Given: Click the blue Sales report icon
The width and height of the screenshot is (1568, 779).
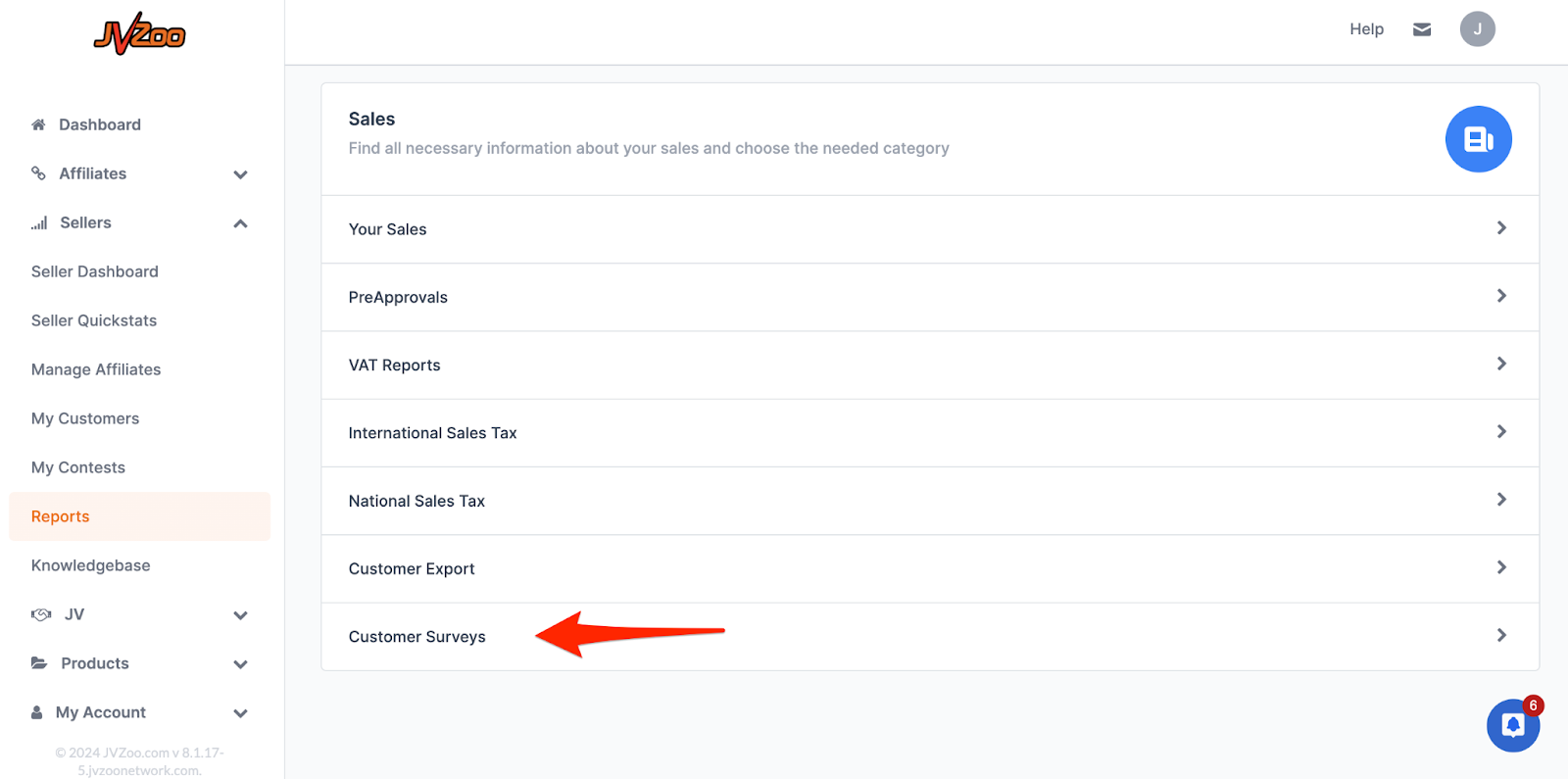Looking at the screenshot, I should 1478,139.
